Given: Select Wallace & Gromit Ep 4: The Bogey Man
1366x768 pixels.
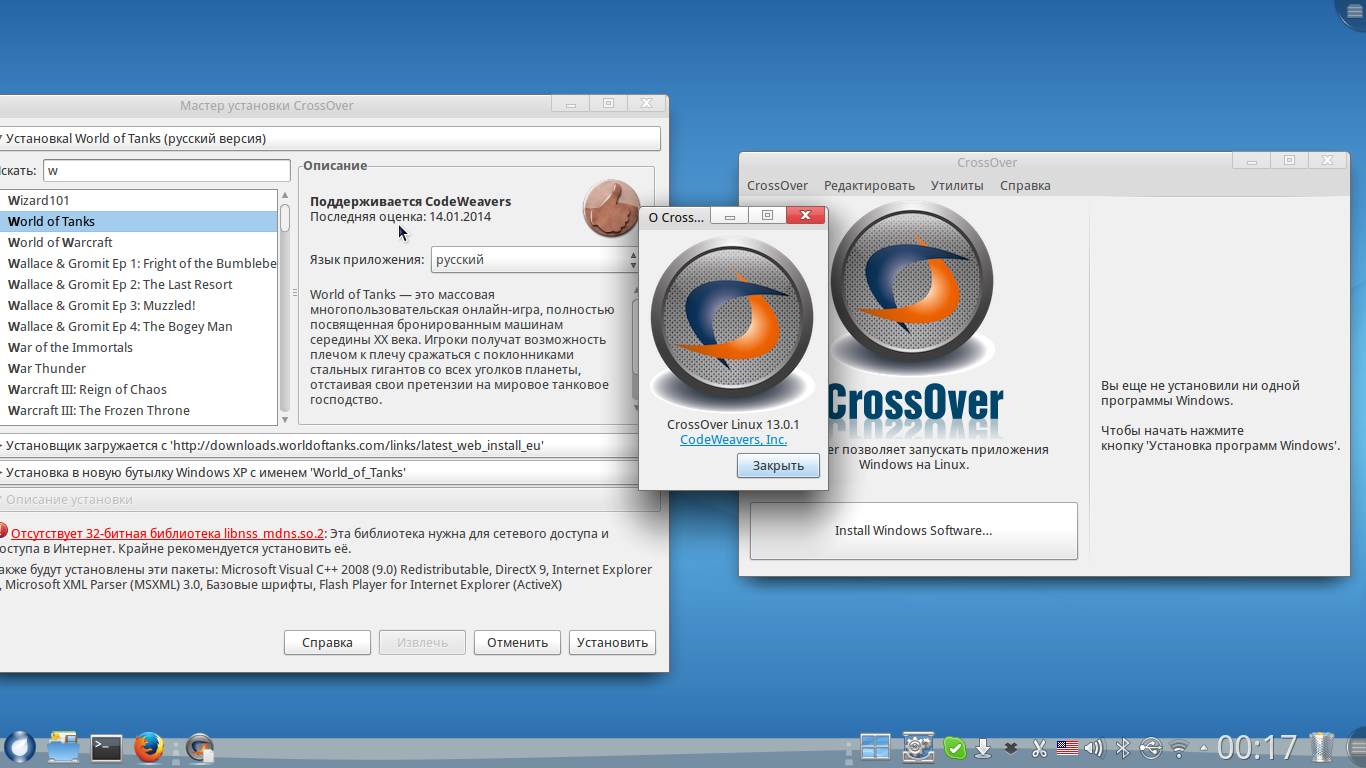Looking at the screenshot, I should click(139, 326).
